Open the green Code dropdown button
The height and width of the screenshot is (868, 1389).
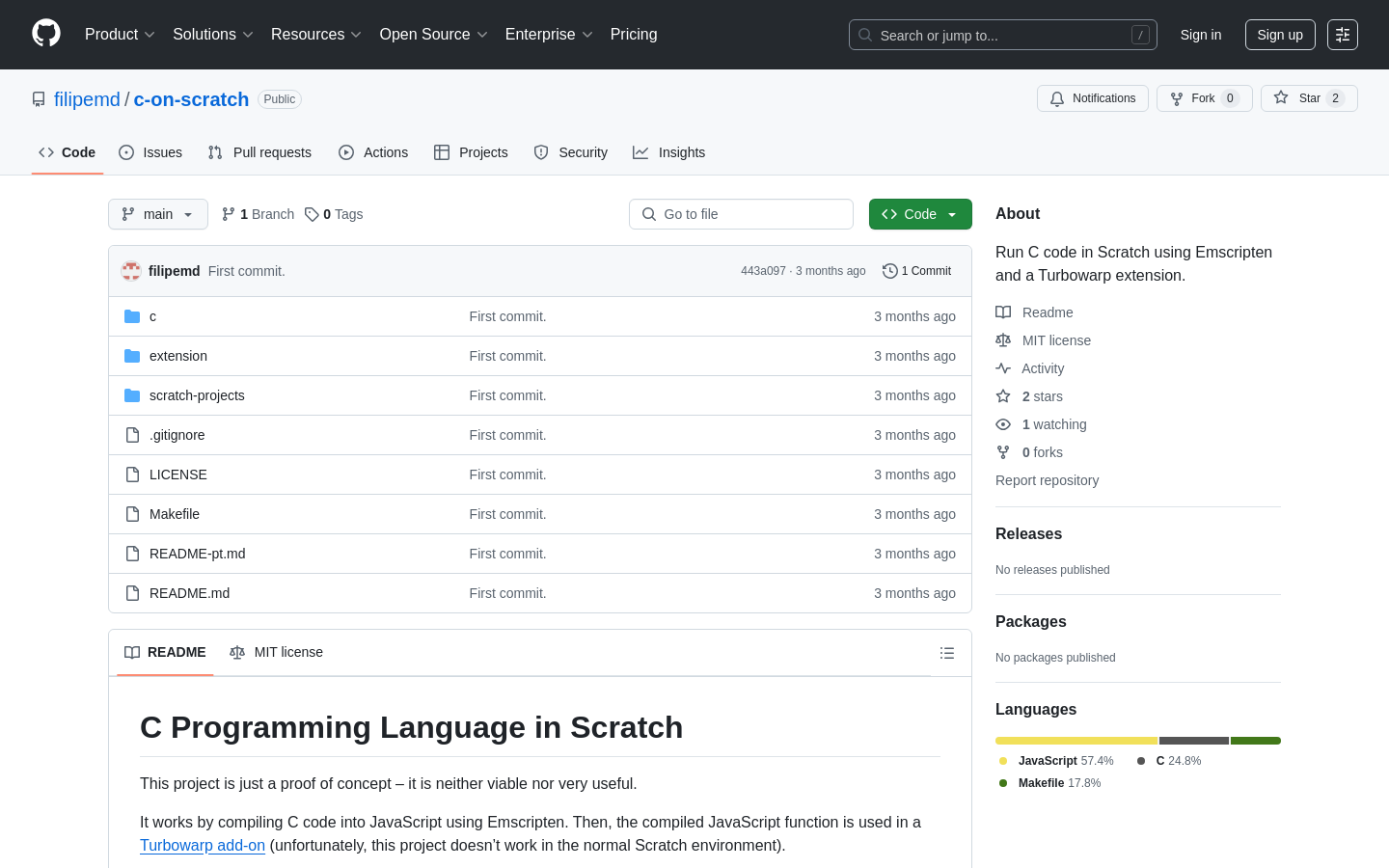[x=920, y=214]
